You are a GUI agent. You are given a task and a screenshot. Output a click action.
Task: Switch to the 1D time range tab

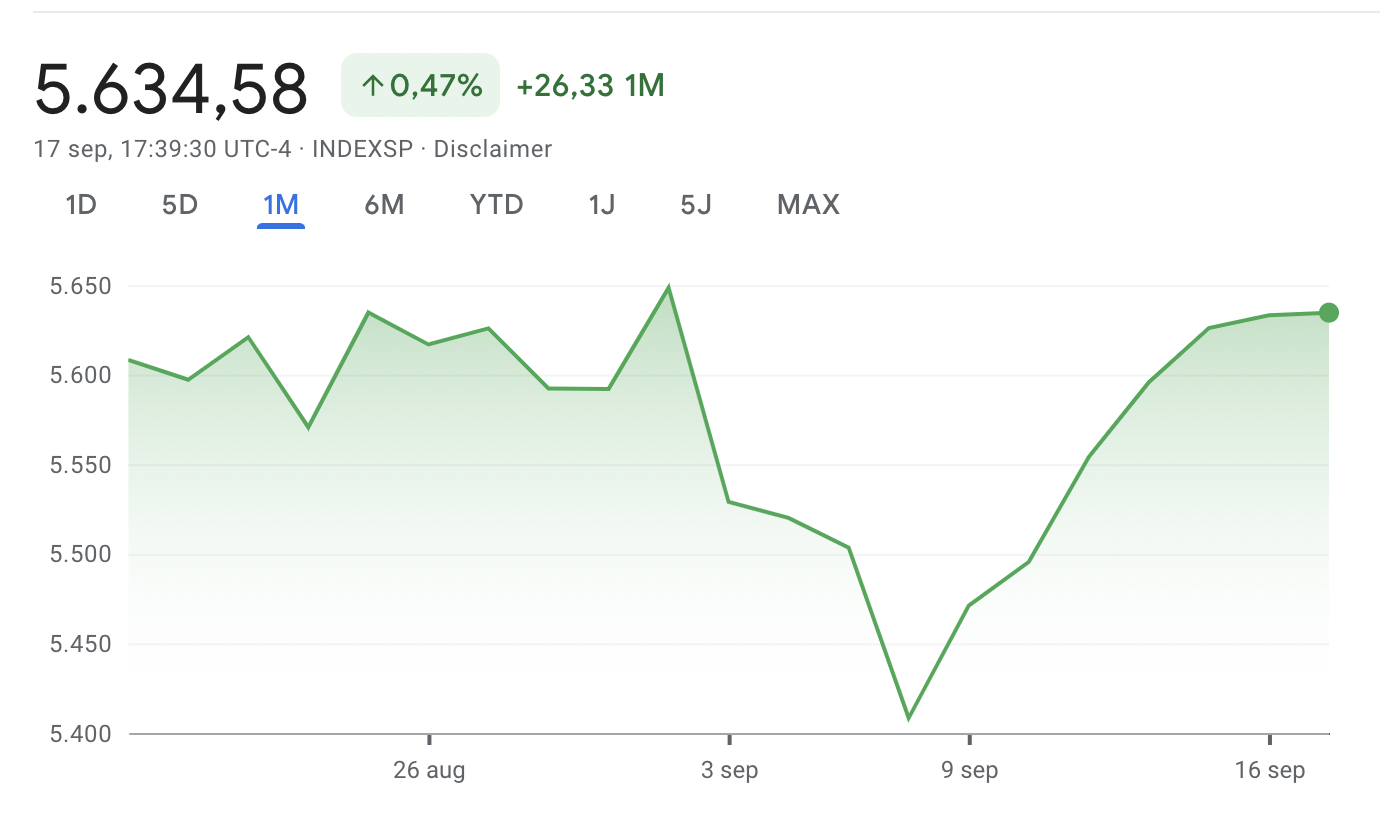pyautogui.click(x=80, y=205)
